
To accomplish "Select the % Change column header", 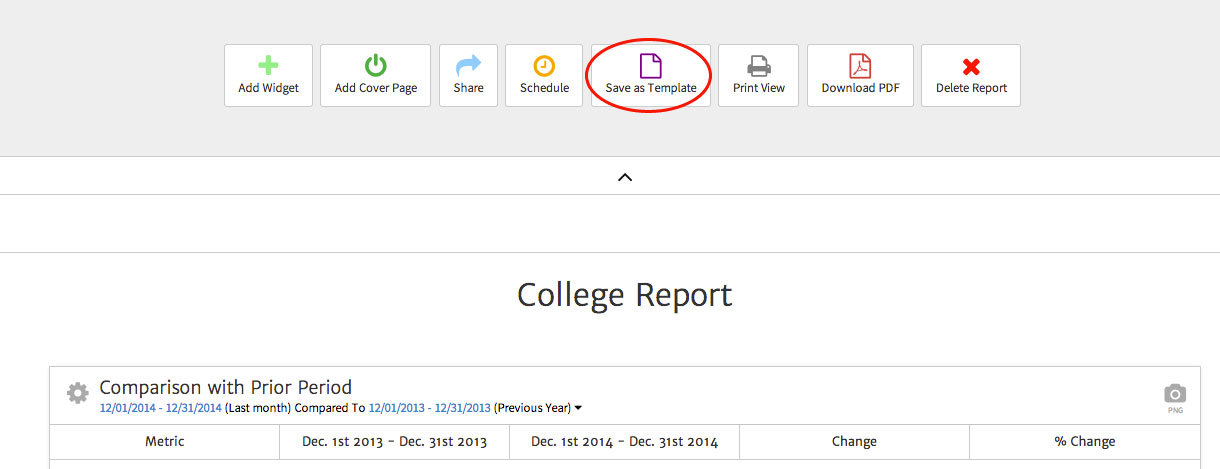I will tap(1084, 442).
